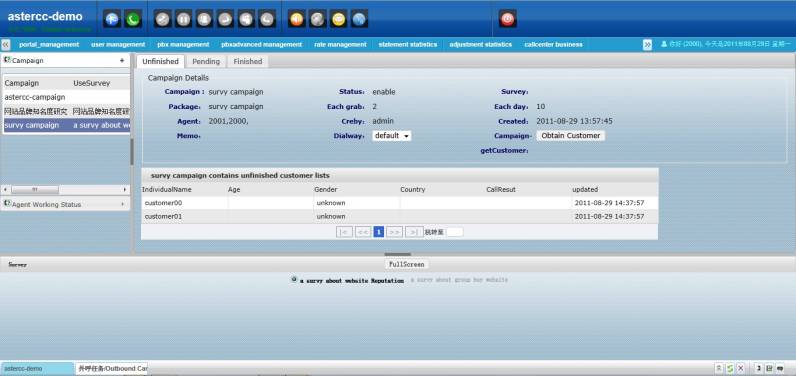Click the customer01 row
Screen dimensions: 796x376
point(400,217)
